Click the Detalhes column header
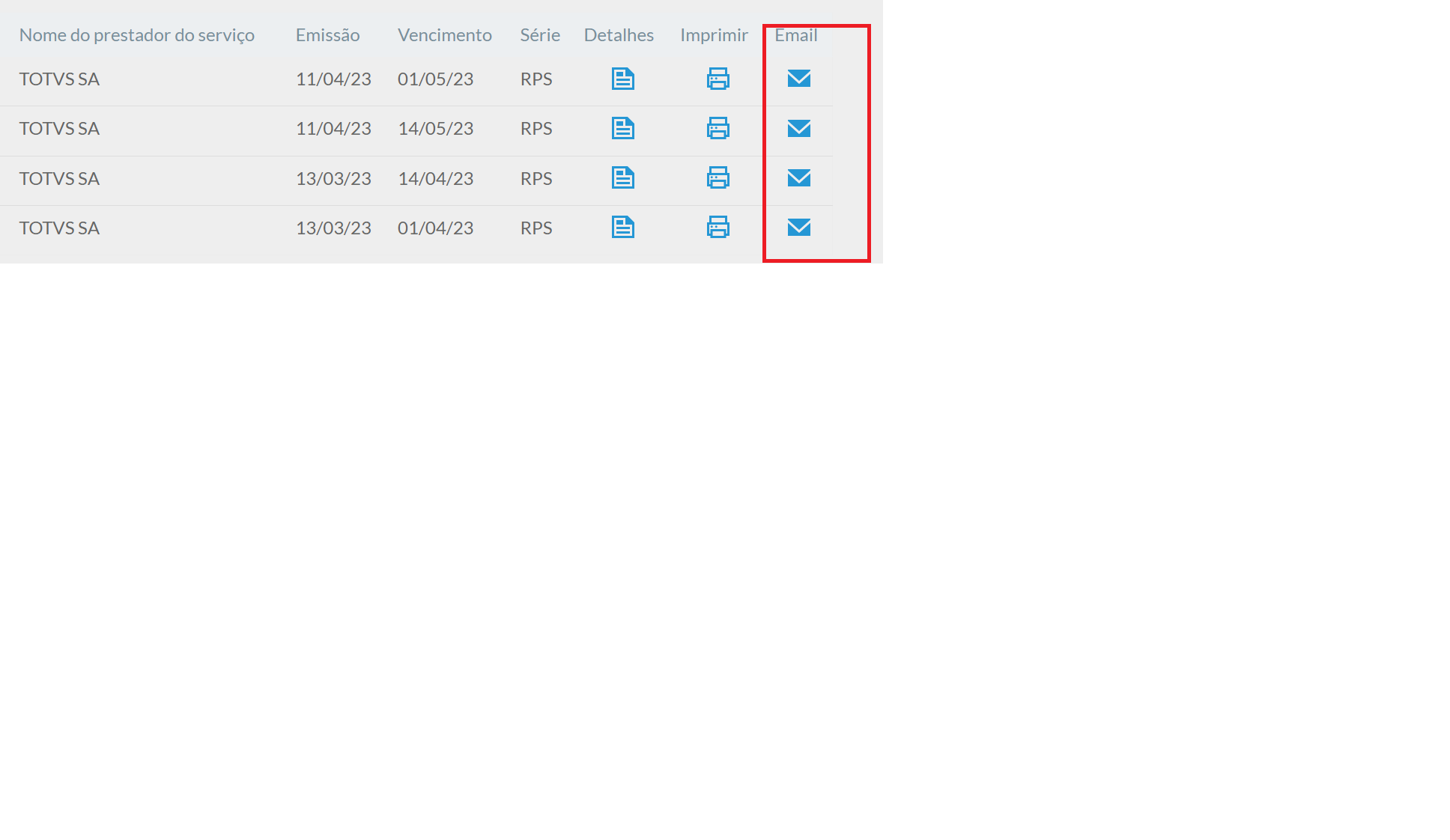1450x840 pixels. 618,35
